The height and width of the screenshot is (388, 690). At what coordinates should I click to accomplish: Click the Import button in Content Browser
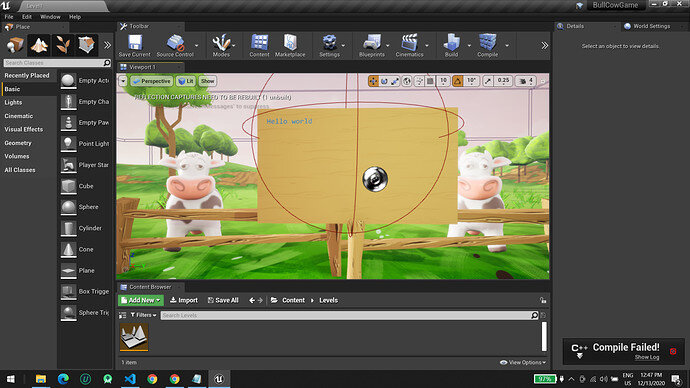pos(184,300)
